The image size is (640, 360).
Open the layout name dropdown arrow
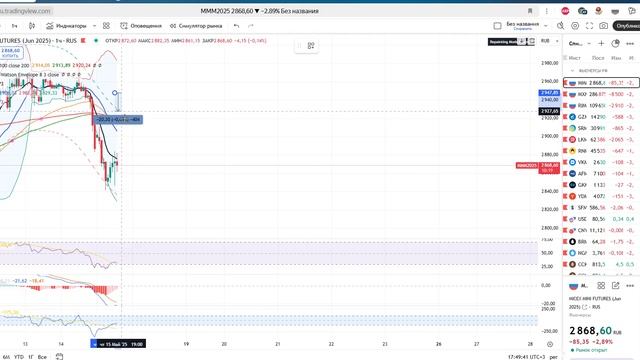coord(546,26)
